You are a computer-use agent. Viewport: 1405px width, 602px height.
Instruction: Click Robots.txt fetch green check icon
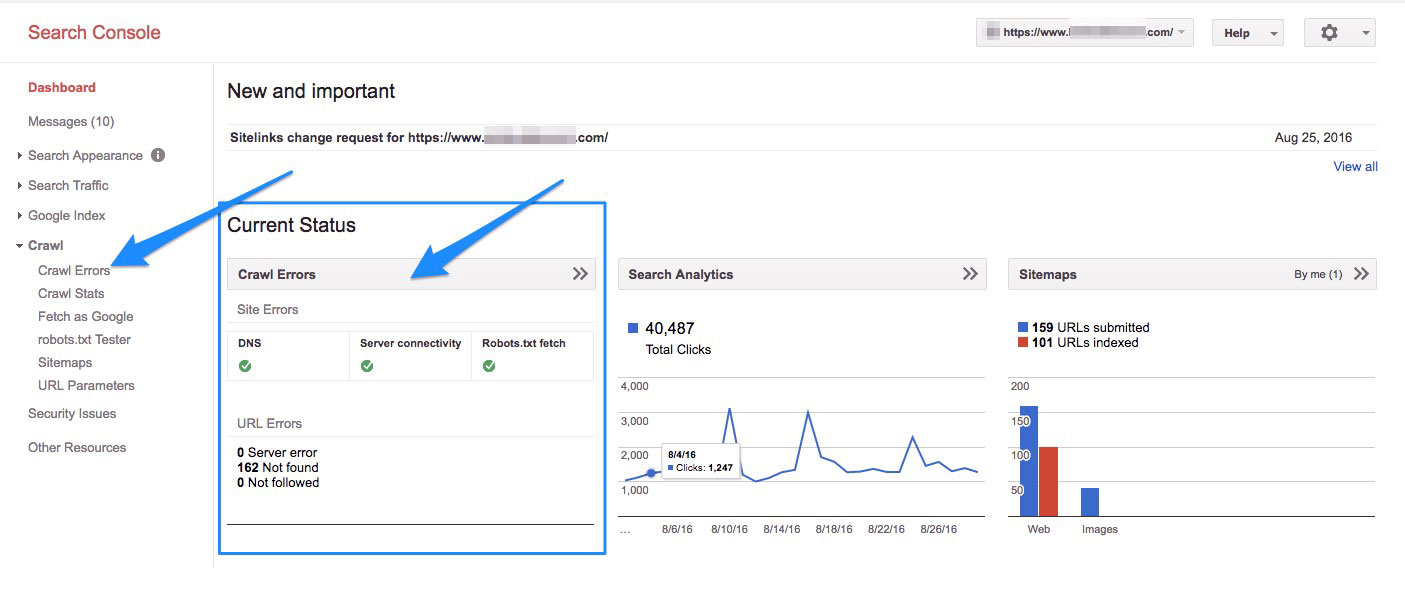pos(489,366)
